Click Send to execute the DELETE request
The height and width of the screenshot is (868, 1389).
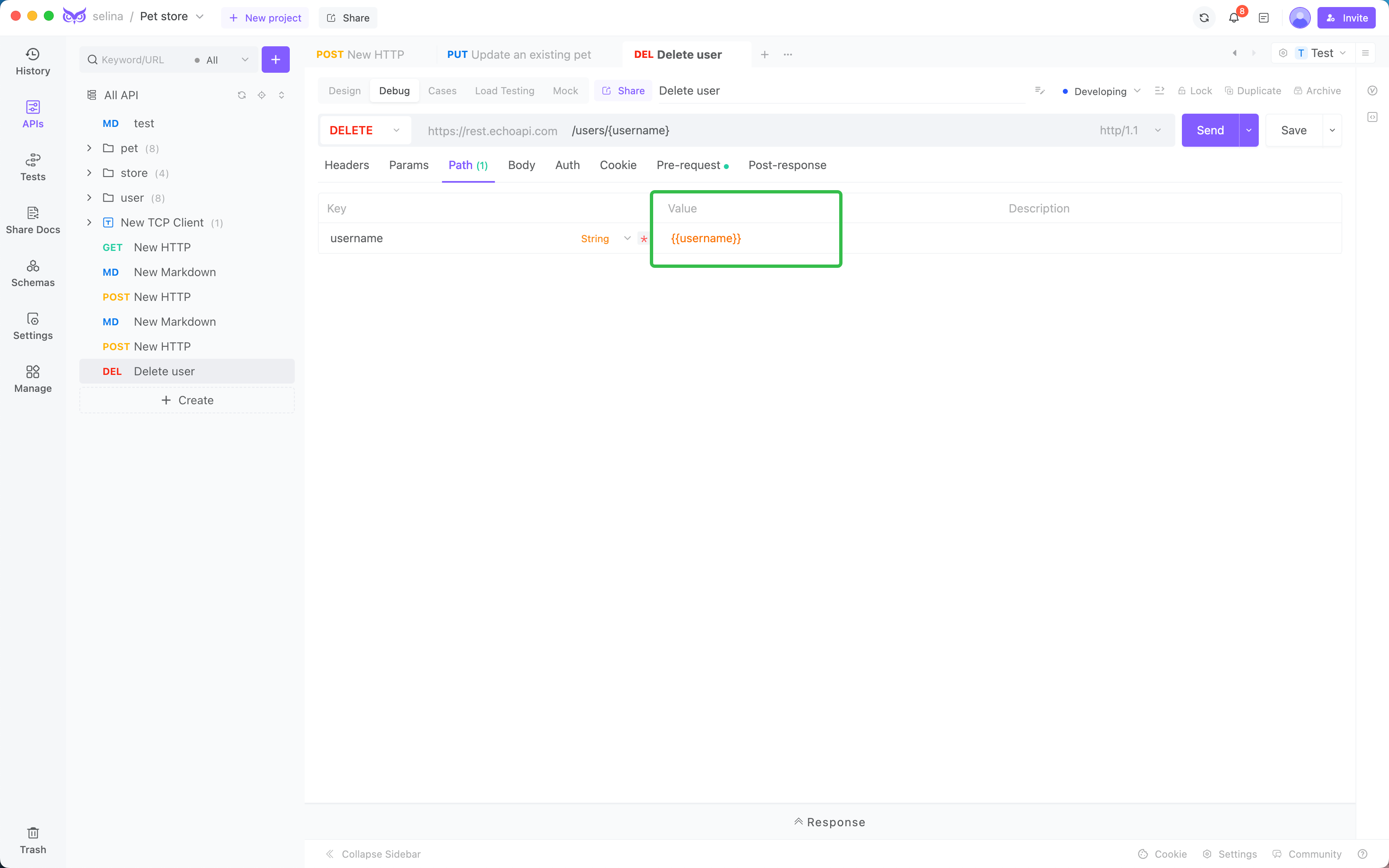tap(1210, 130)
